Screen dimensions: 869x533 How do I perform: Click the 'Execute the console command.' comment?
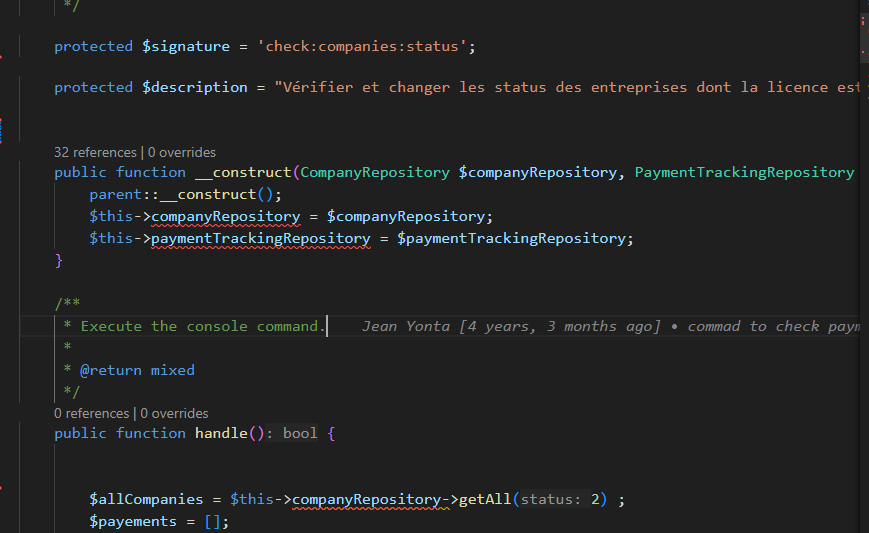(203, 326)
